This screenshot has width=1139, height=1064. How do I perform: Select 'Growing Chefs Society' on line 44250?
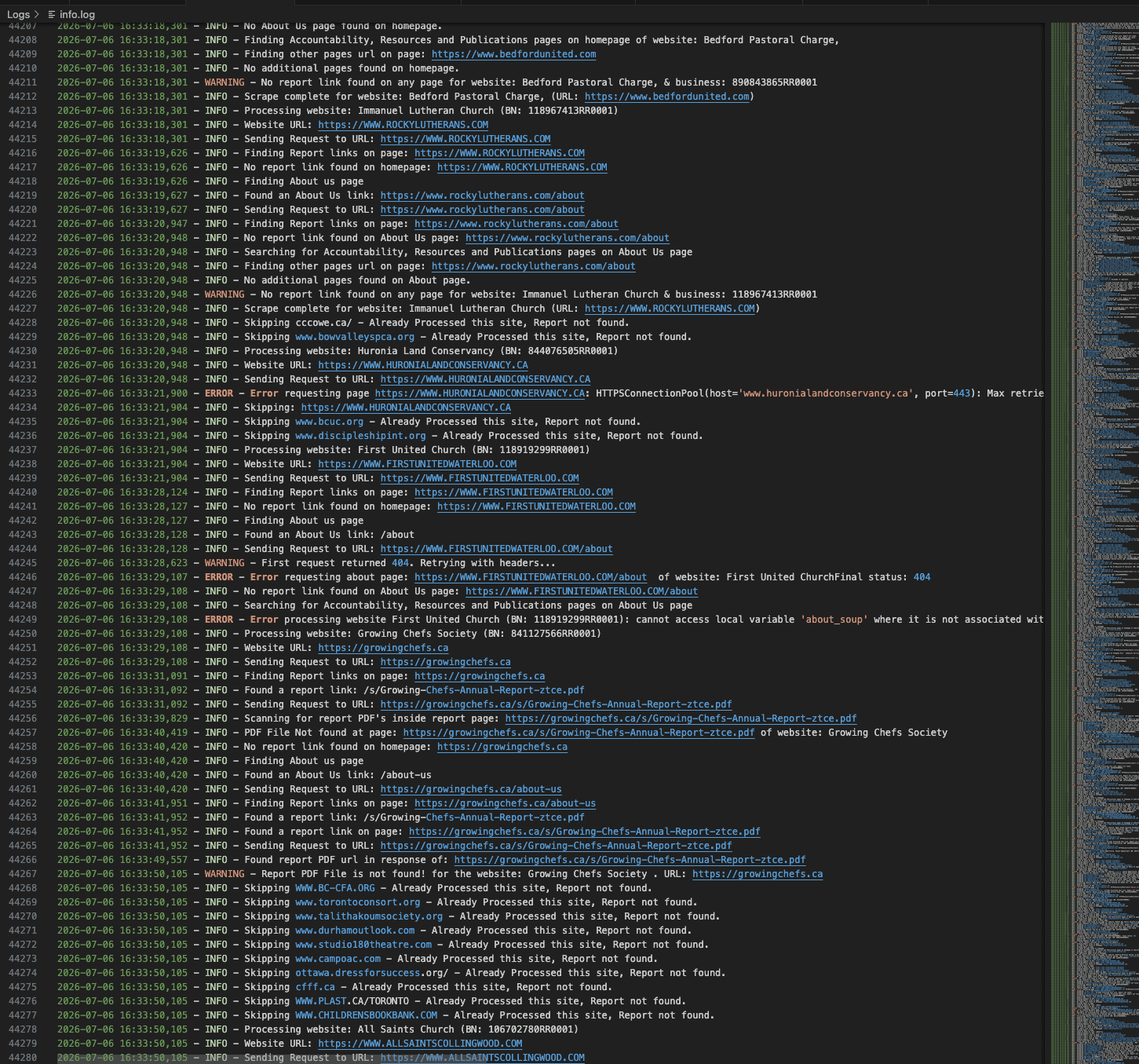point(418,634)
